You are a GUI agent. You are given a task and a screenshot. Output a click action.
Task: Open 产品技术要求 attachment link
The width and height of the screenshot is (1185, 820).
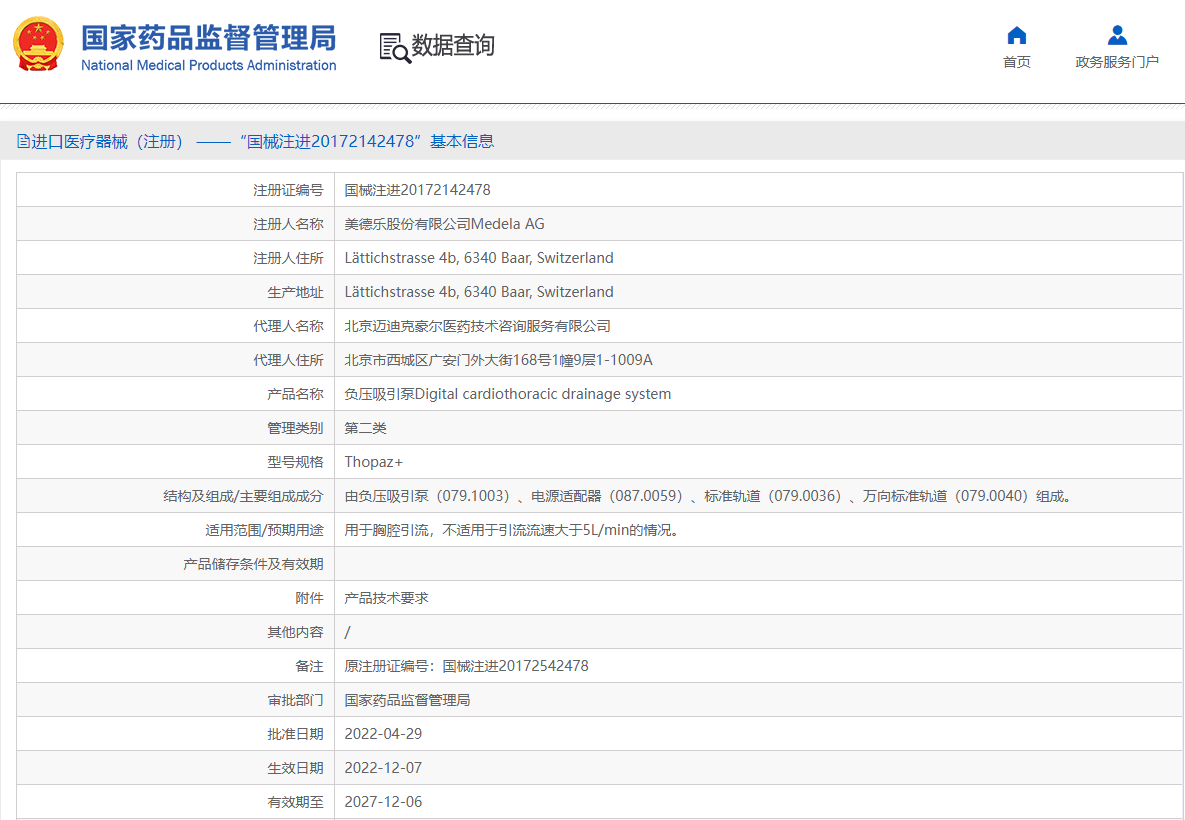click(x=386, y=598)
